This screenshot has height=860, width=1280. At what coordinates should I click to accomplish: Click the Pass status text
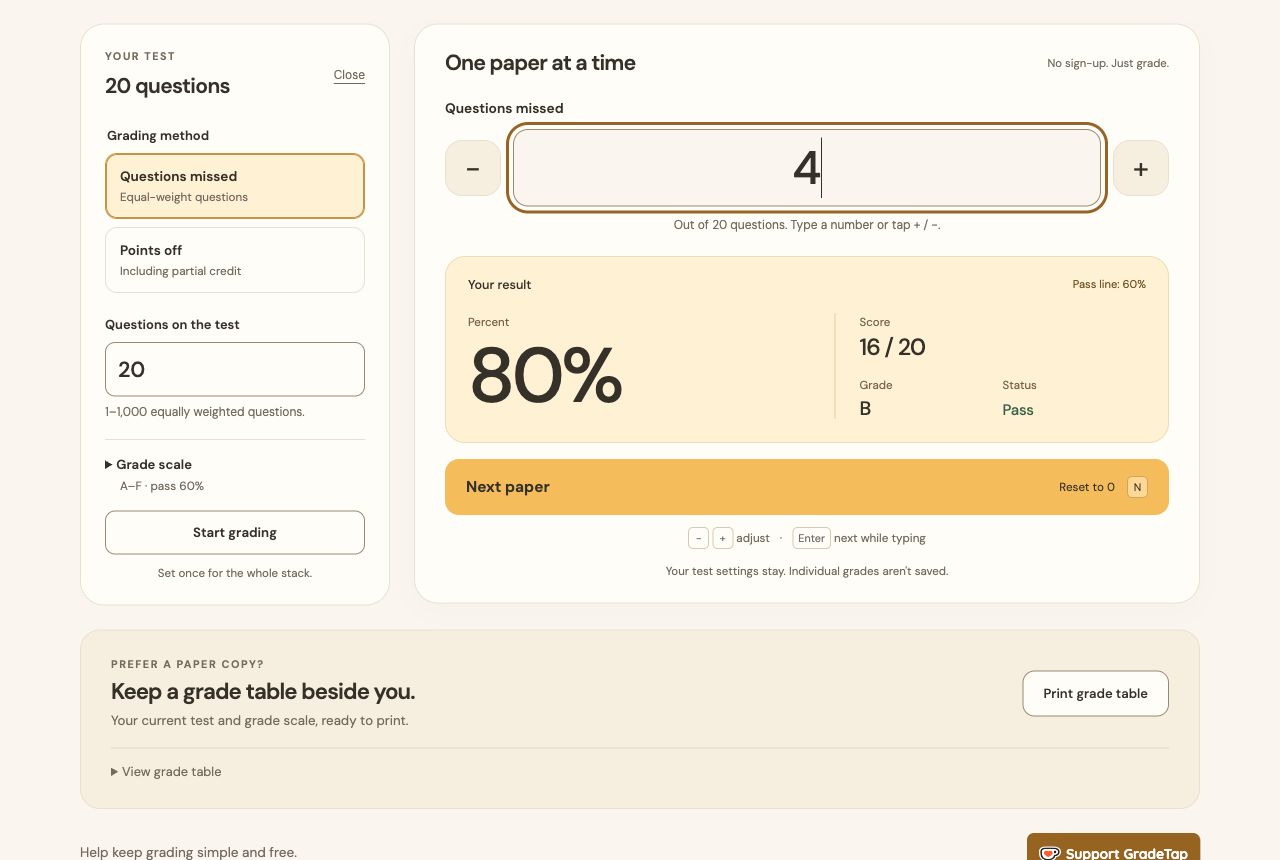(1018, 410)
